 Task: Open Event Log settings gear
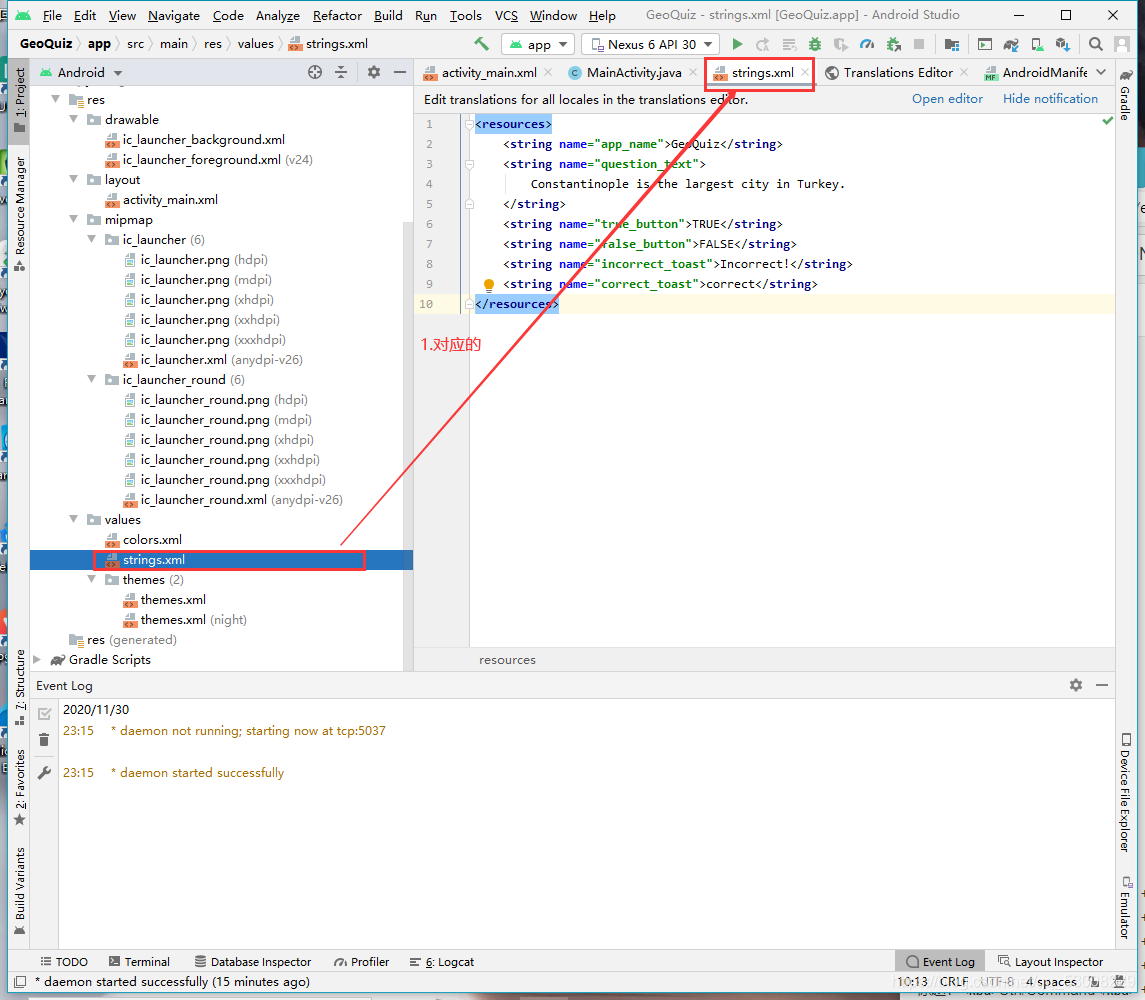[x=1076, y=685]
